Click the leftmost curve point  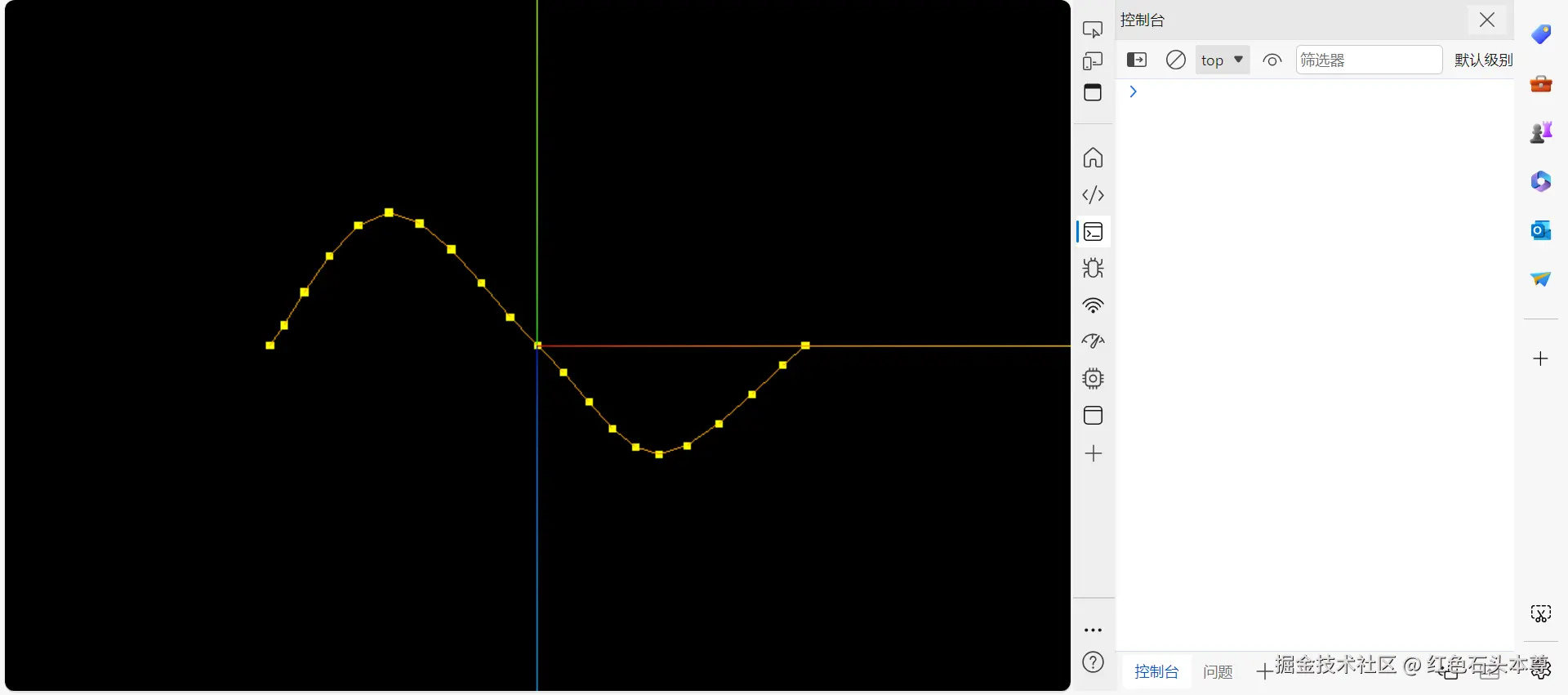270,345
